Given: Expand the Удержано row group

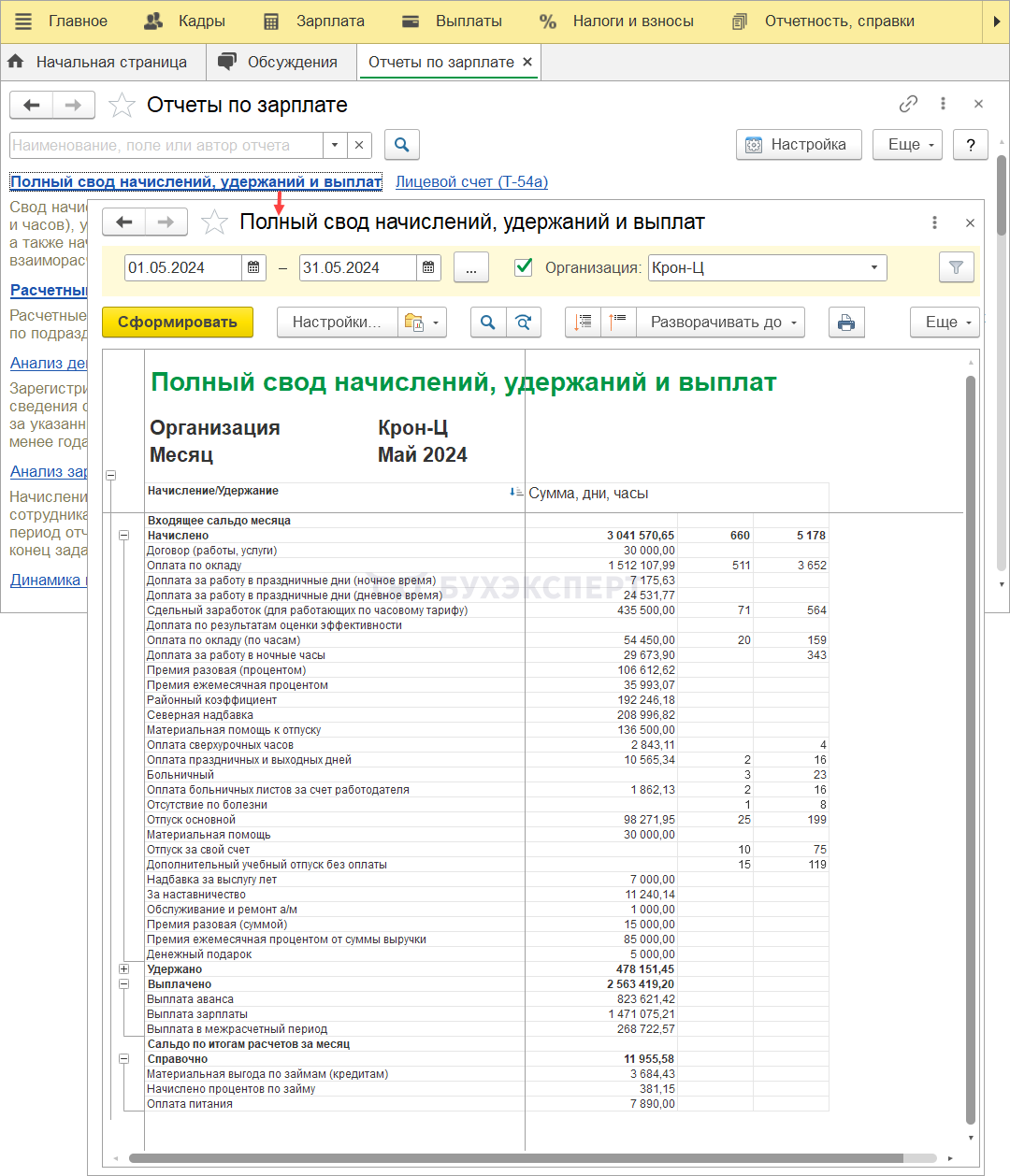Looking at the screenshot, I should [123, 969].
